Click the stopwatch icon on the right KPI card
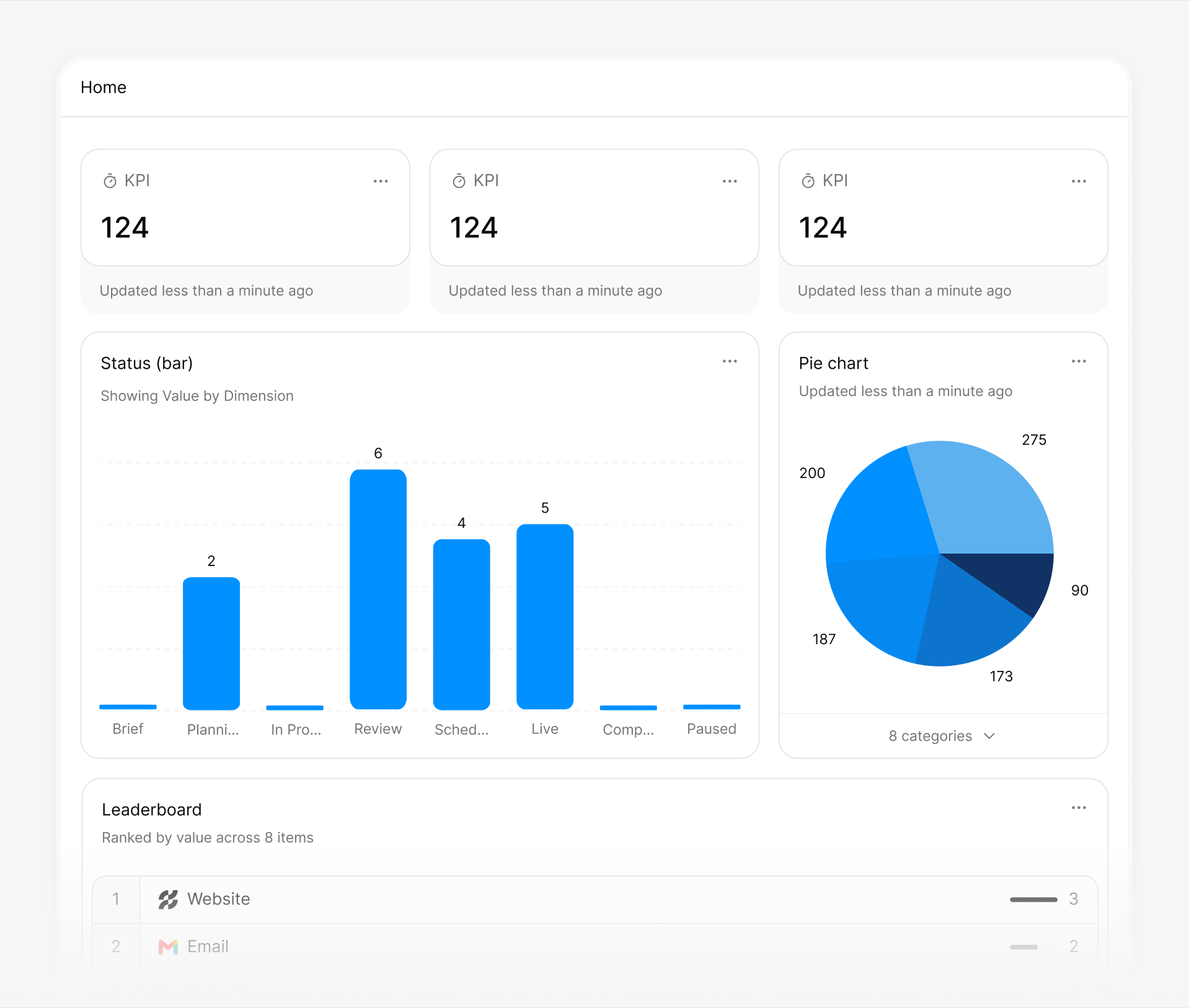The image size is (1189, 1008). [x=808, y=181]
